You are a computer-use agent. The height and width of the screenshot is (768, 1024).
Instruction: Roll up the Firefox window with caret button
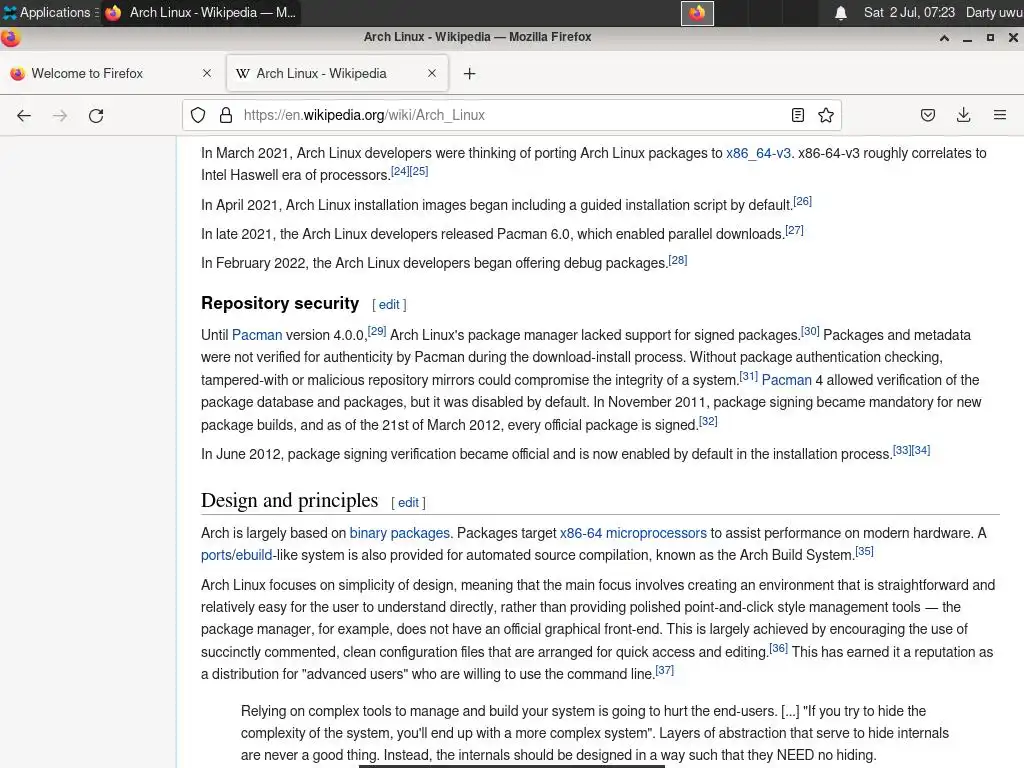pyautogui.click(x=944, y=38)
